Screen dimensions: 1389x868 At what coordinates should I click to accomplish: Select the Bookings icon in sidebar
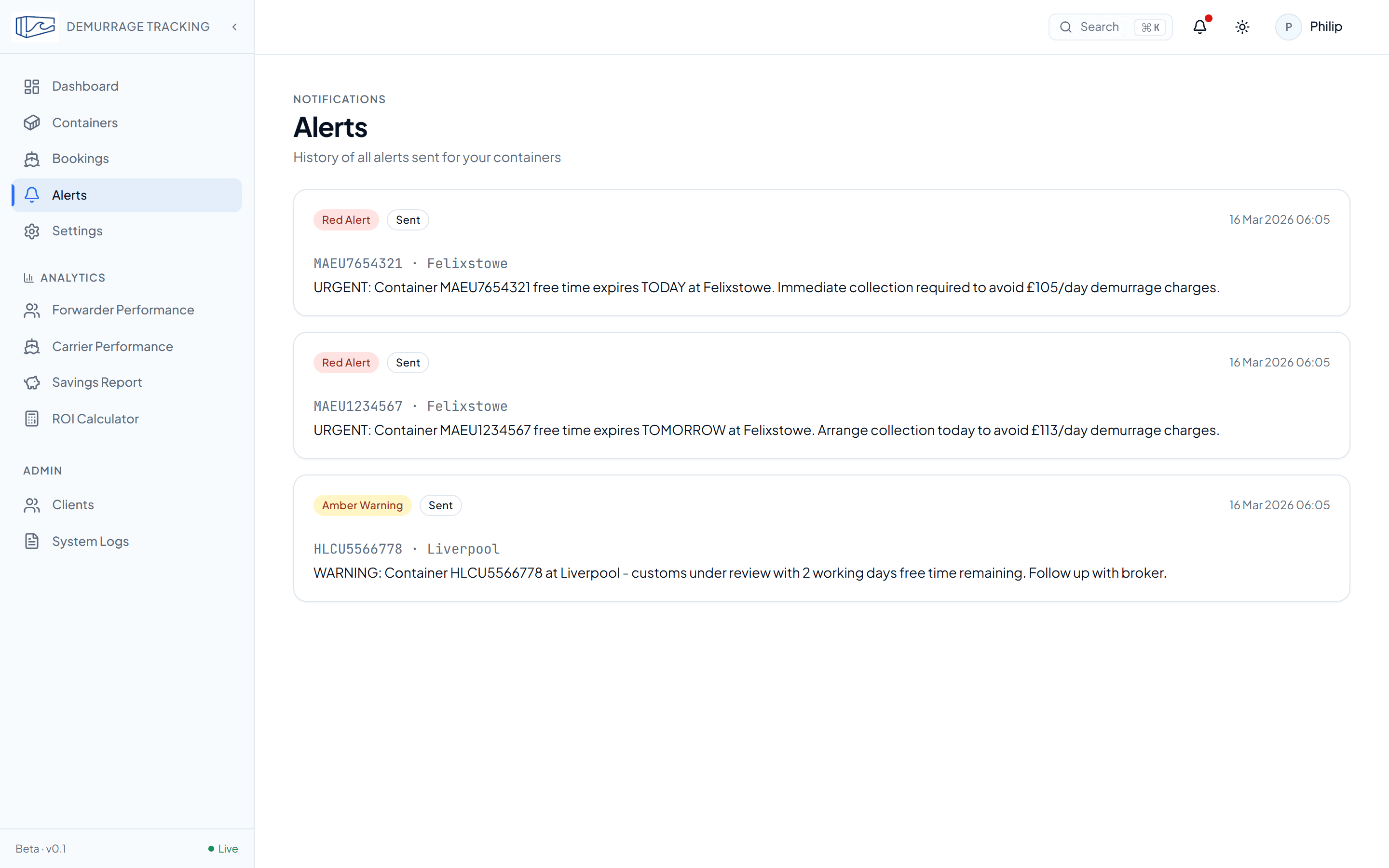click(31, 159)
